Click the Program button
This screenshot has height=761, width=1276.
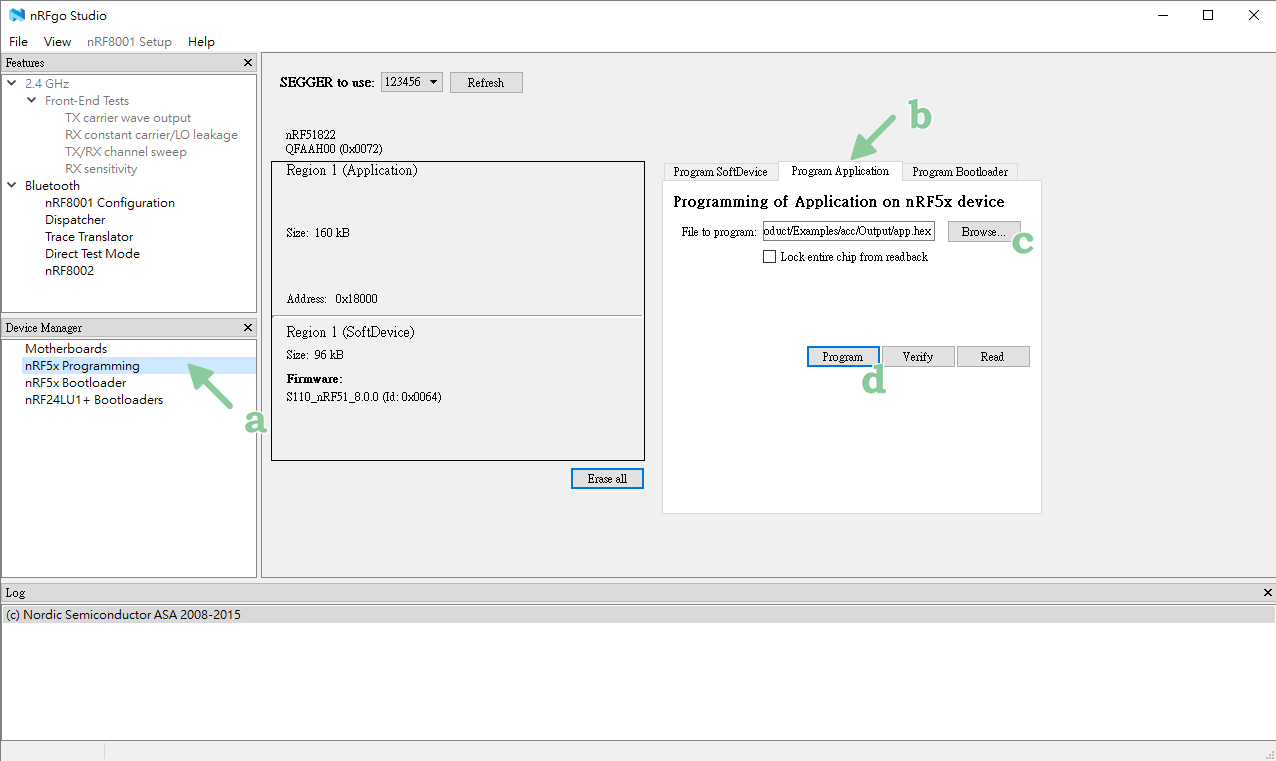(x=843, y=357)
